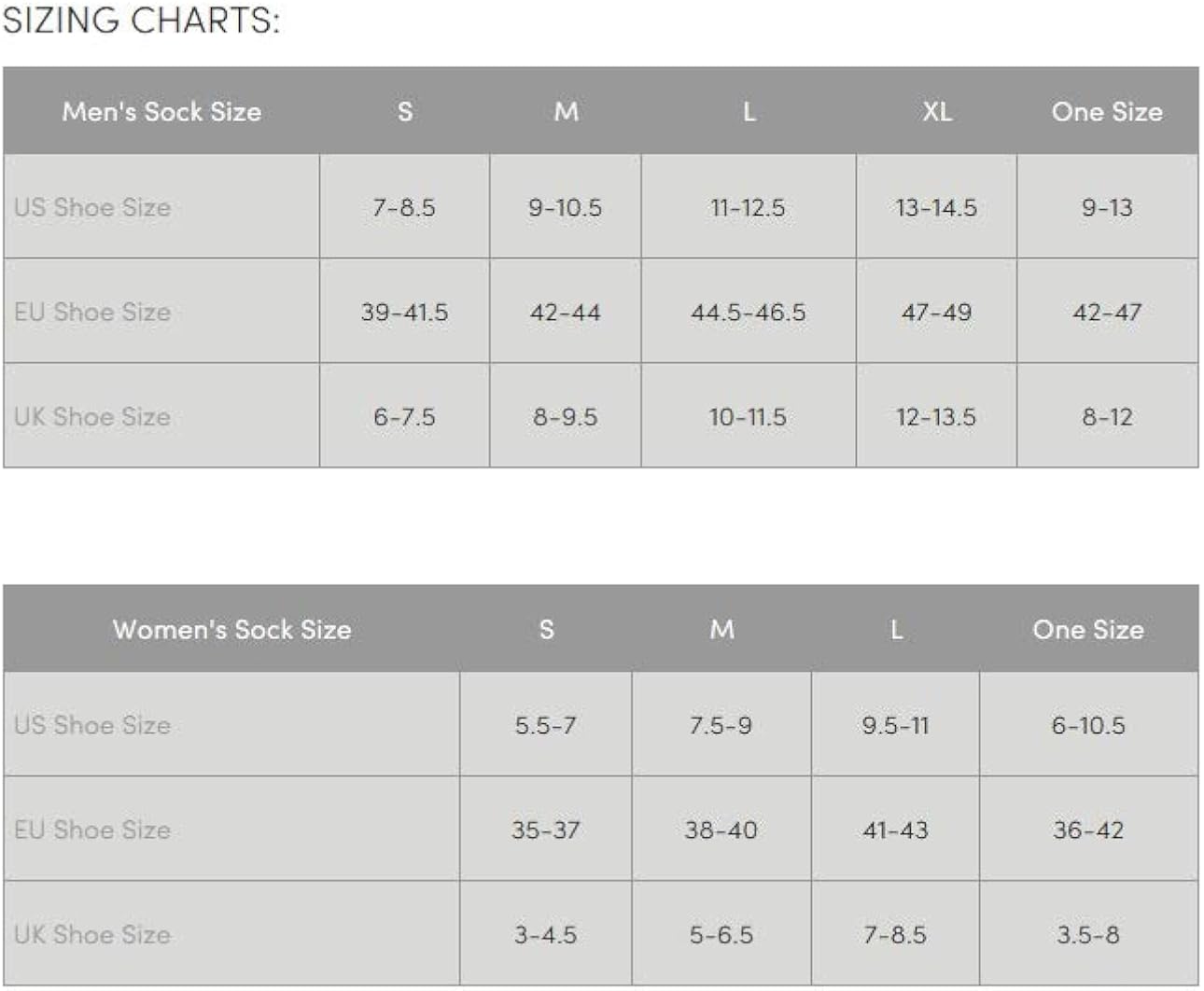Click the Men's Sock Size header cell

(x=161, y=112)
